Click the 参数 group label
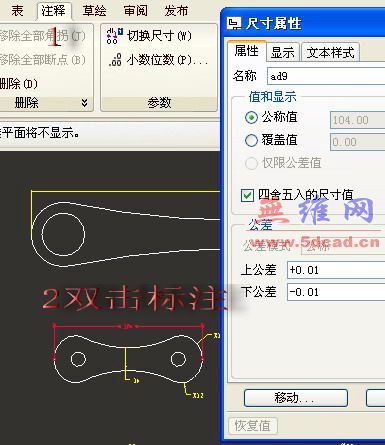The image size is (385, 445). click(159, 103)
